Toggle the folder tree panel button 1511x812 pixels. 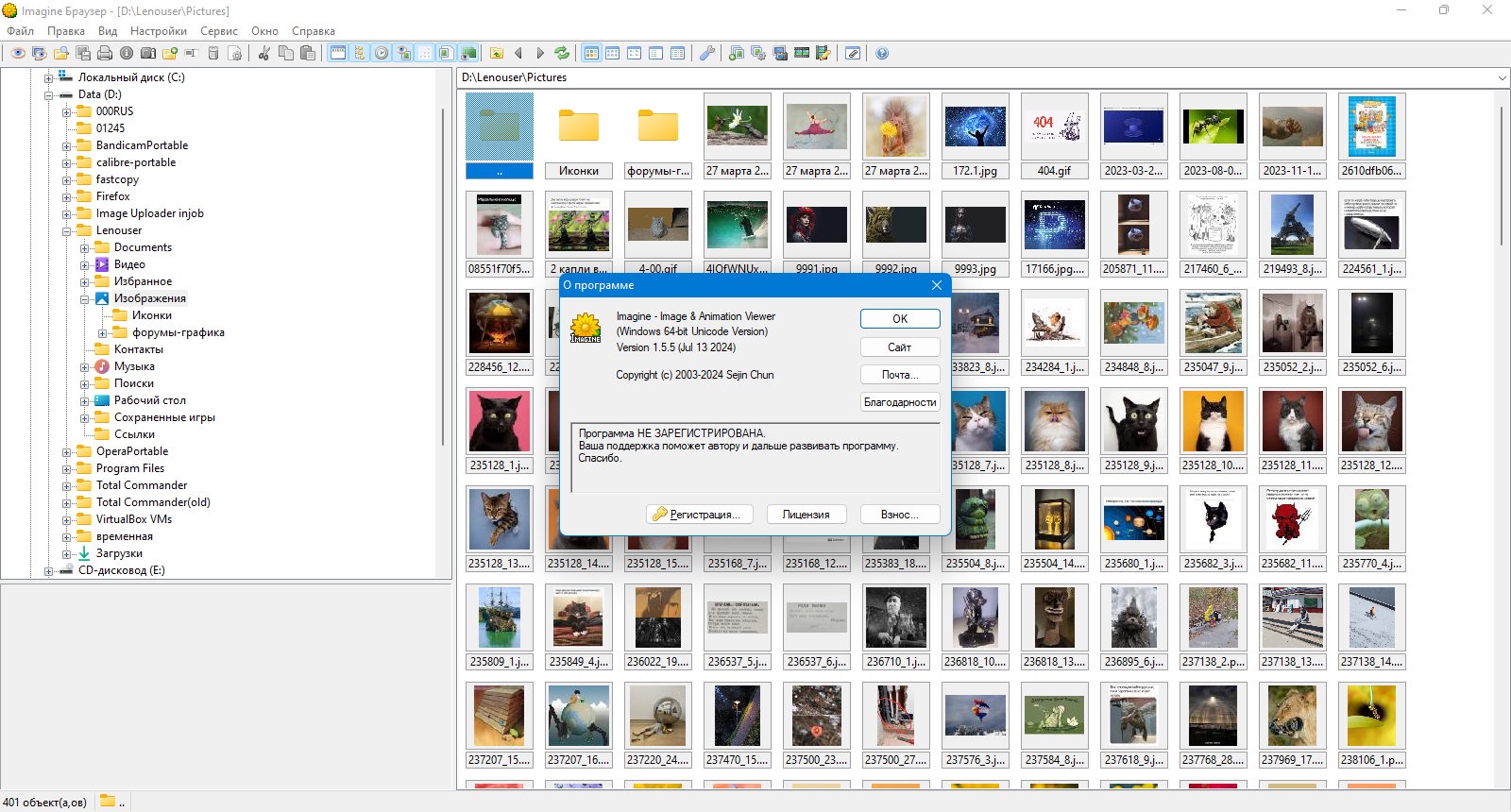coord(359,53)
